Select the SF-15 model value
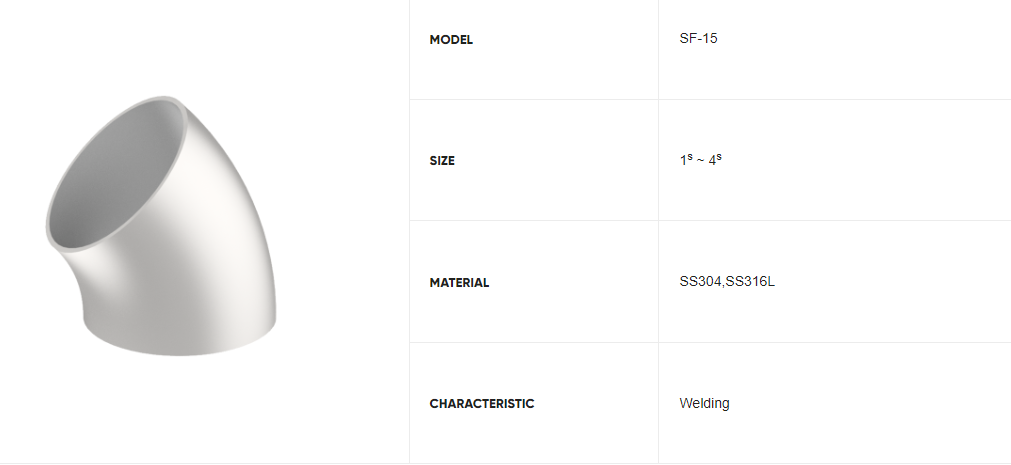 tap(698, 39)
